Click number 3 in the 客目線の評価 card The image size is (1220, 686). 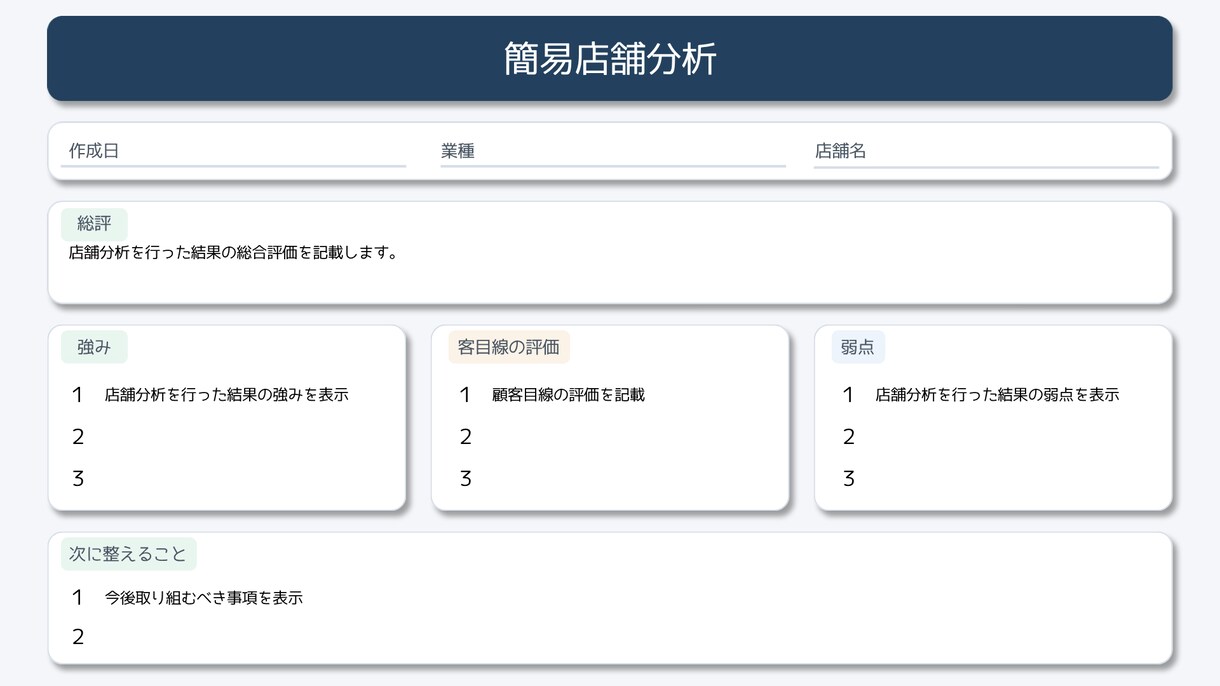(465, 479)
